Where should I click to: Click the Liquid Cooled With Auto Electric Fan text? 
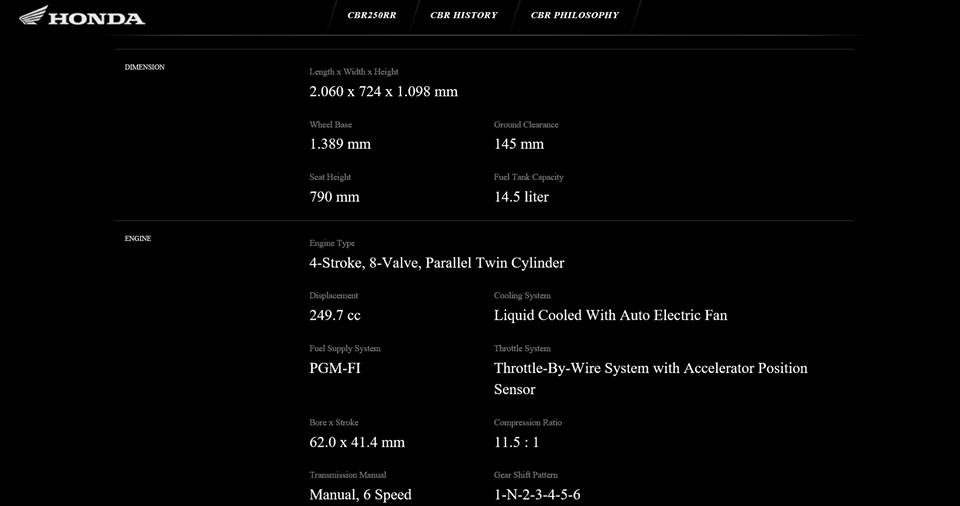(x=610, y=315)
